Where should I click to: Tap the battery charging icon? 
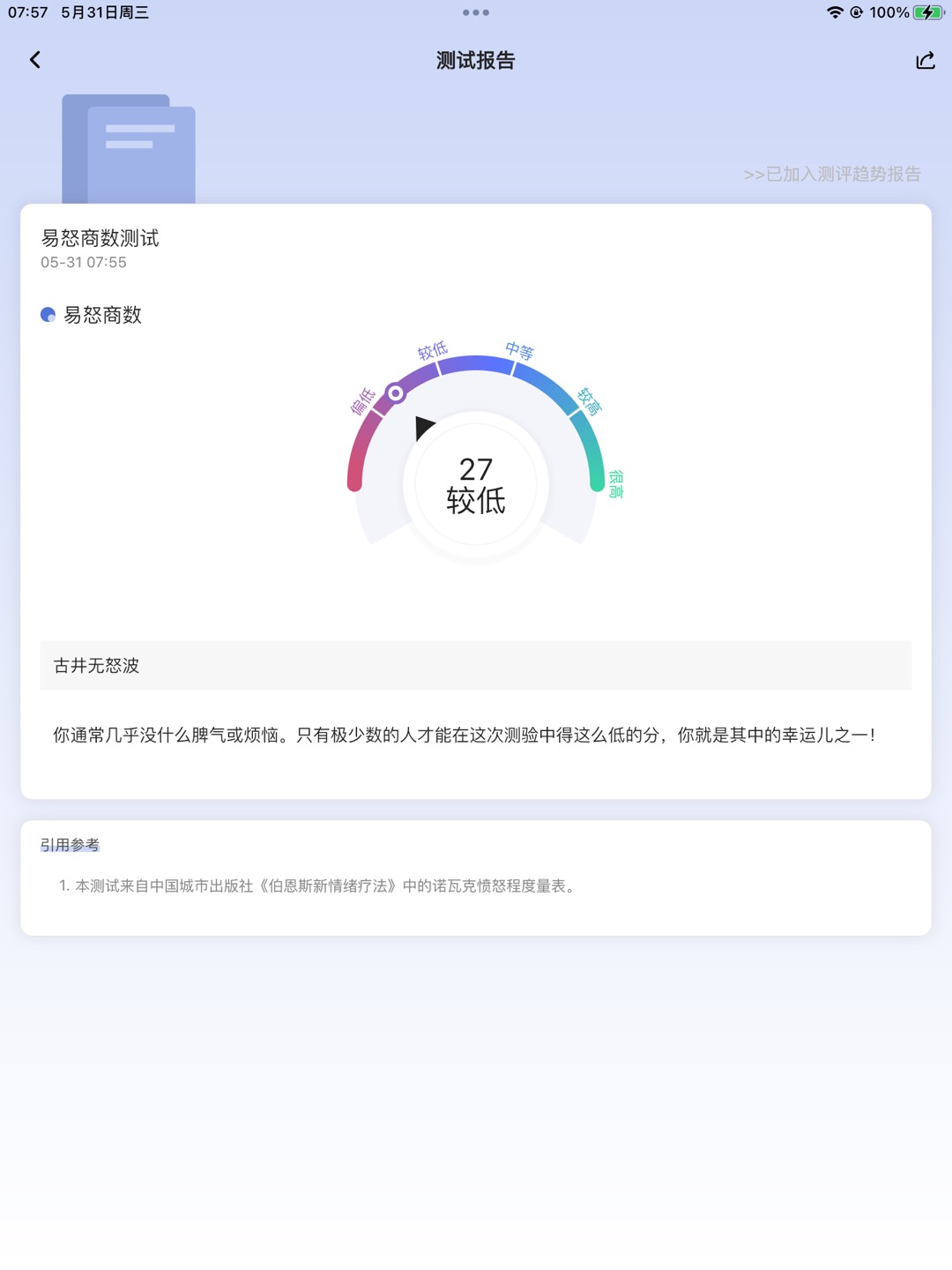(x=928, y=12)
